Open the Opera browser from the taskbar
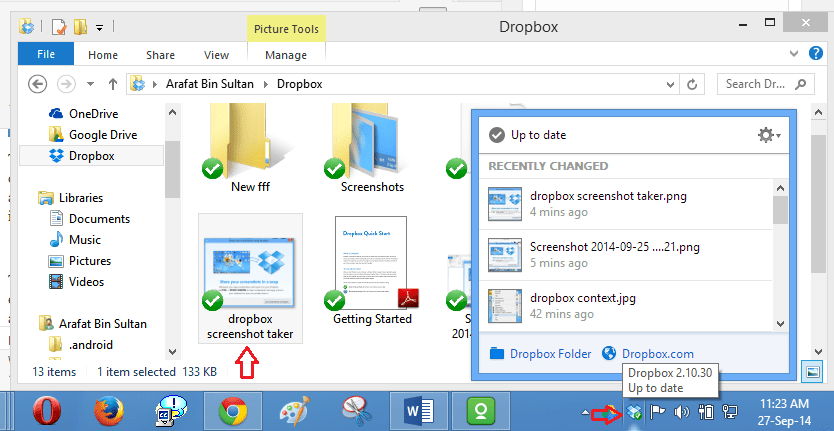The height and width of the screenshot is (431, 834). coord(47,412)
